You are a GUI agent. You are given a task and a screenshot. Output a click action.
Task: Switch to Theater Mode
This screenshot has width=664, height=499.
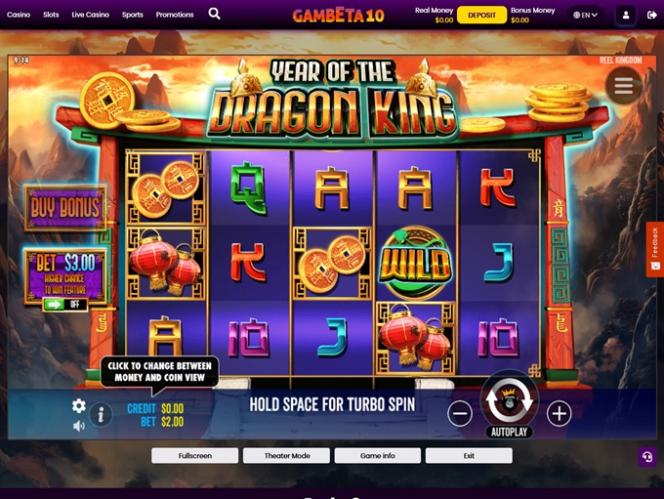[287, 456]
